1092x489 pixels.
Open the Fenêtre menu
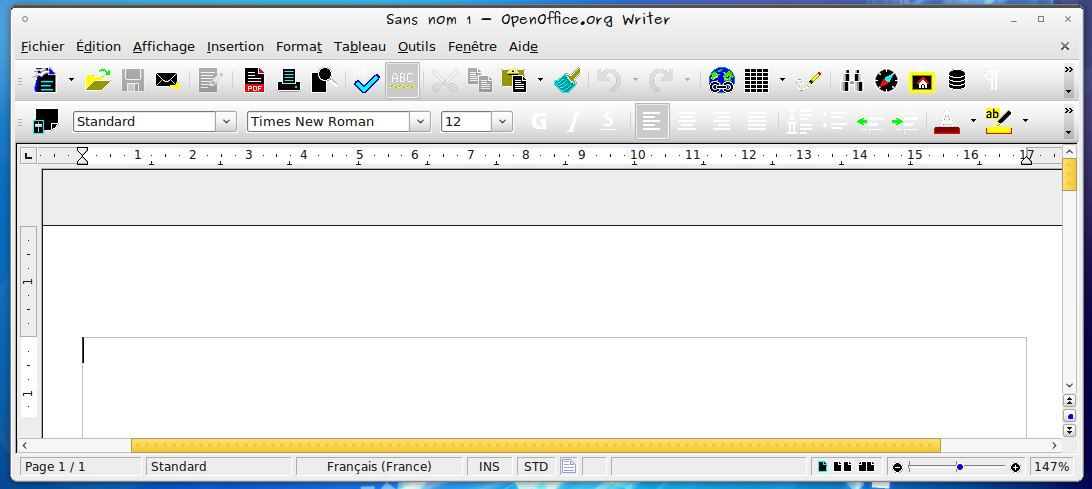[472, 47]
